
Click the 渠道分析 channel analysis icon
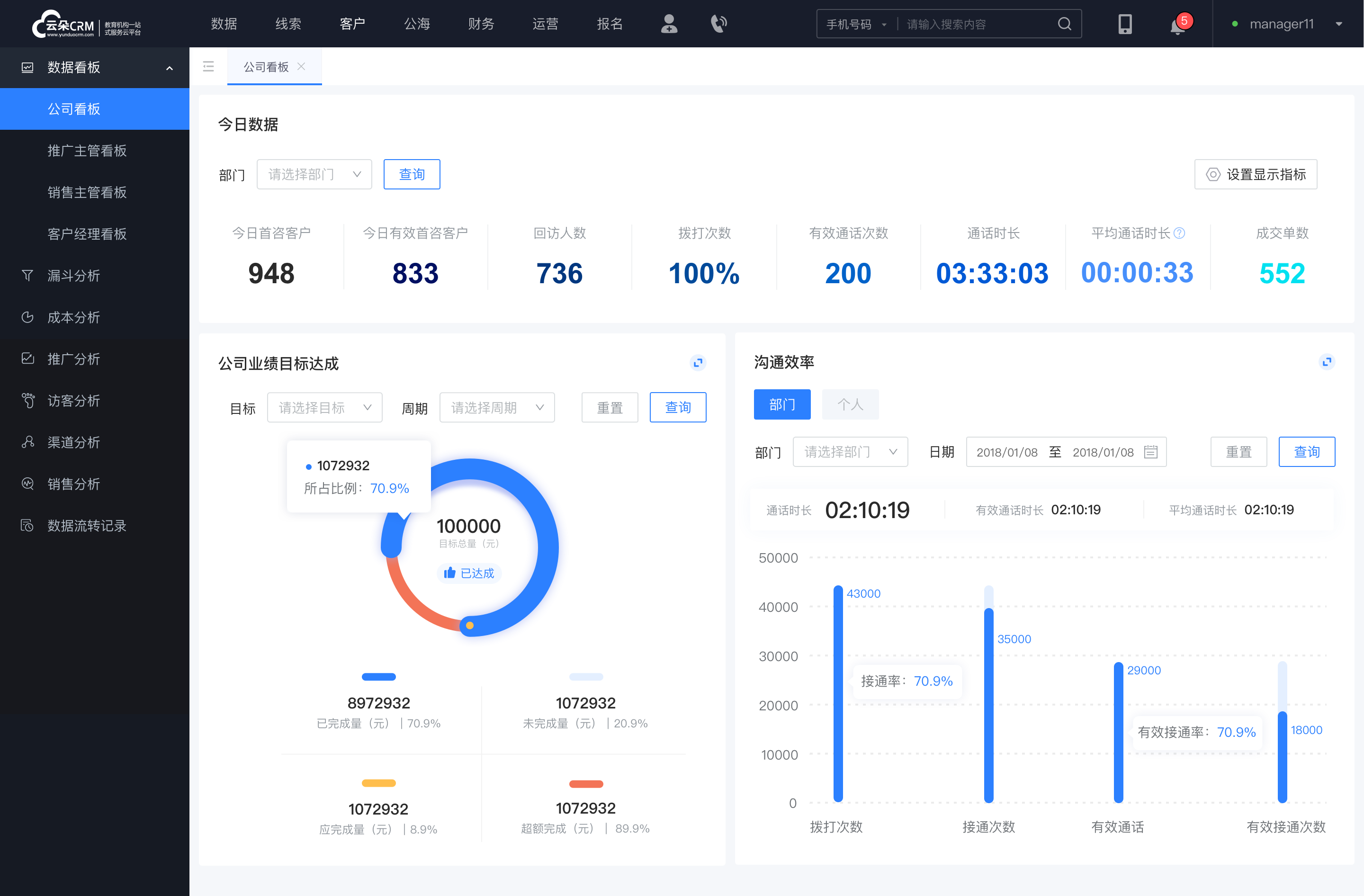click(26, 441)
